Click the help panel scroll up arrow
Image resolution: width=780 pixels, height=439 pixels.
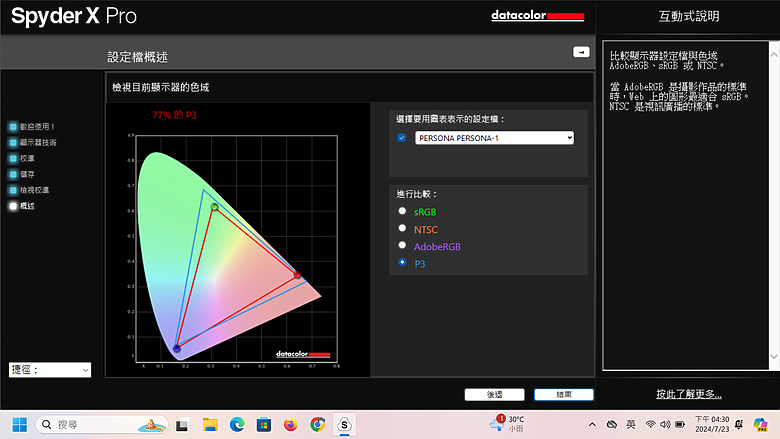774,55
